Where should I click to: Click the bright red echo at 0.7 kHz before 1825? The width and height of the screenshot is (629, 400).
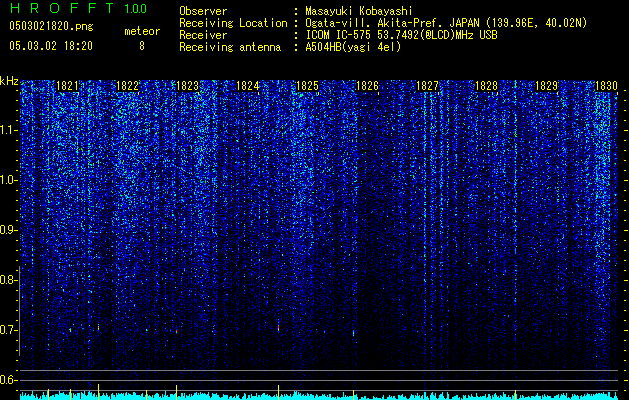click(x=278, y=327)
